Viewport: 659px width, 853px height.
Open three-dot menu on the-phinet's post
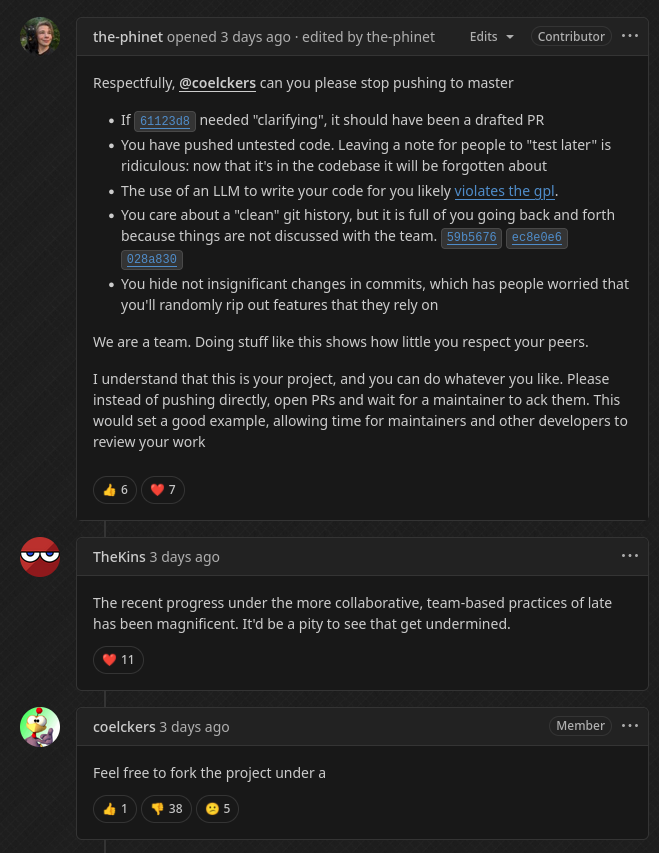click(630, 36)
